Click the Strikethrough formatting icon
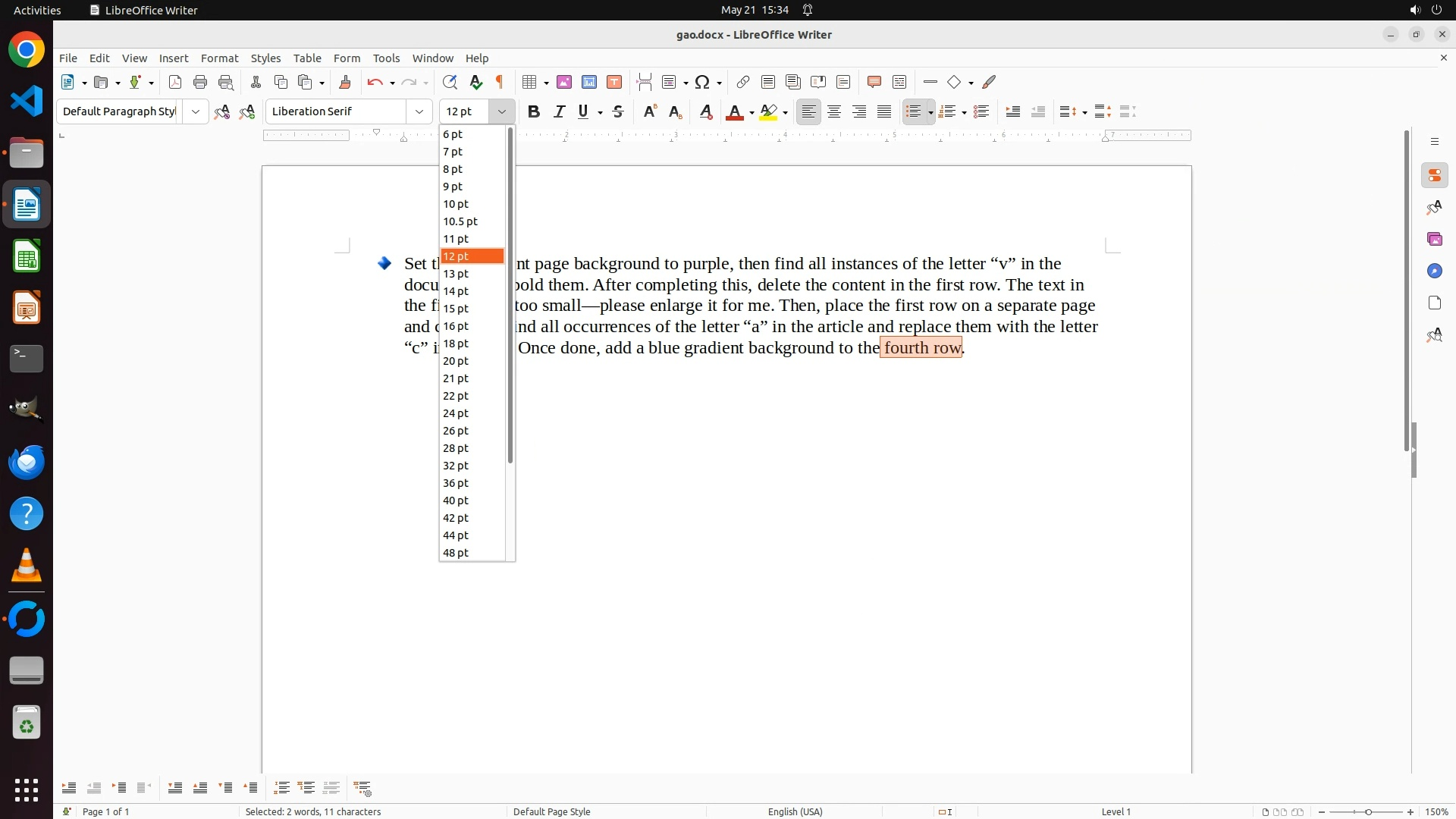The image size is (1456, 819). pyautogui.click(x=618, y=111)
